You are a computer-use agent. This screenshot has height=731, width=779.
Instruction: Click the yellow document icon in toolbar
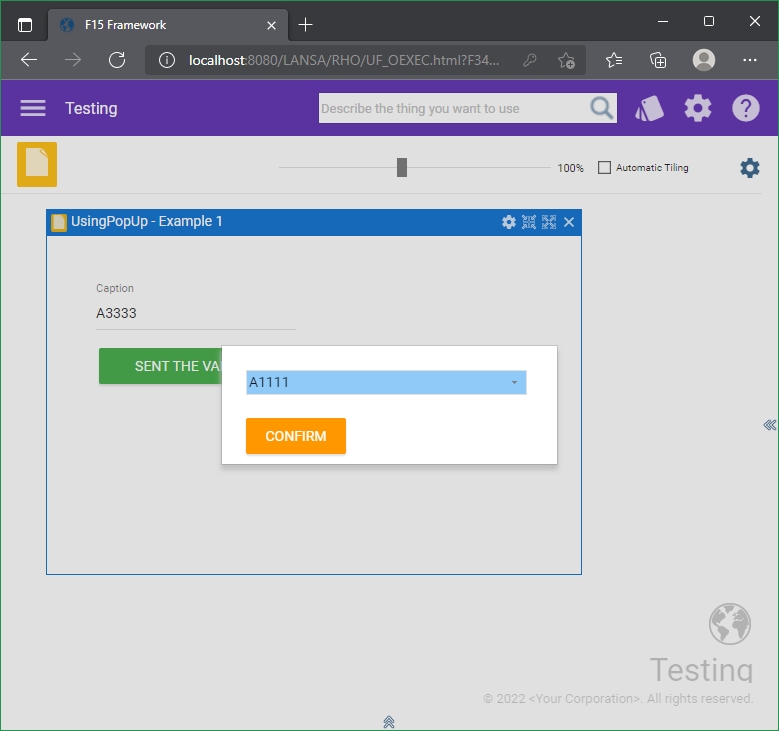(x=37, y=164)
